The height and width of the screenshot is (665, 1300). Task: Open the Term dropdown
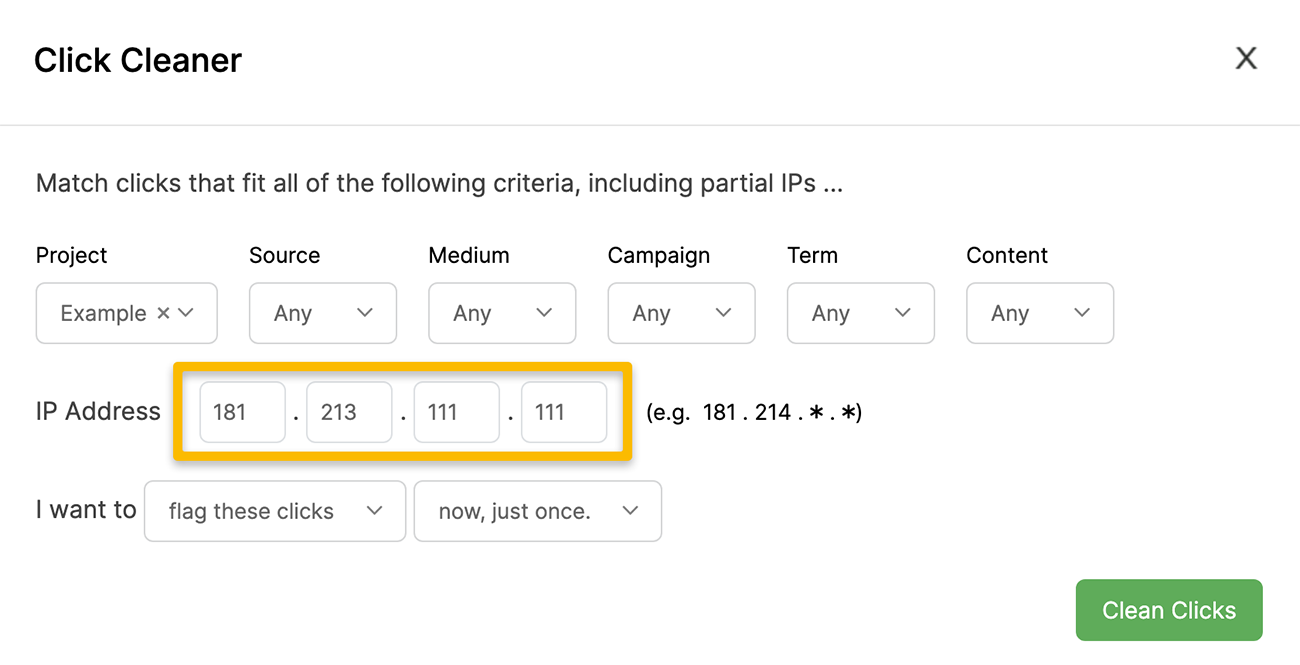click(x=860, y=313)
